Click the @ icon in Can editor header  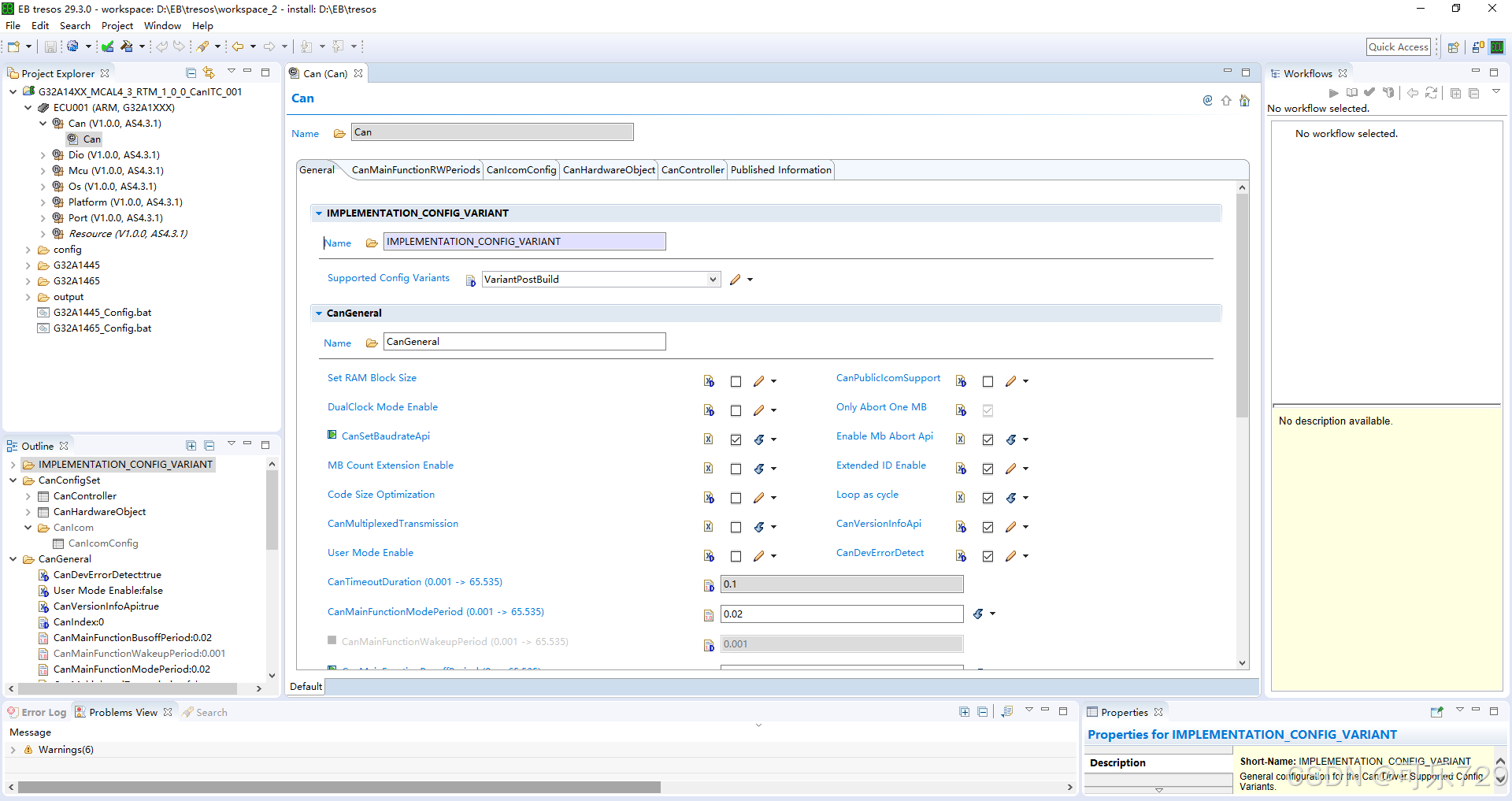pyautogui.click(x=1207, y=100)
